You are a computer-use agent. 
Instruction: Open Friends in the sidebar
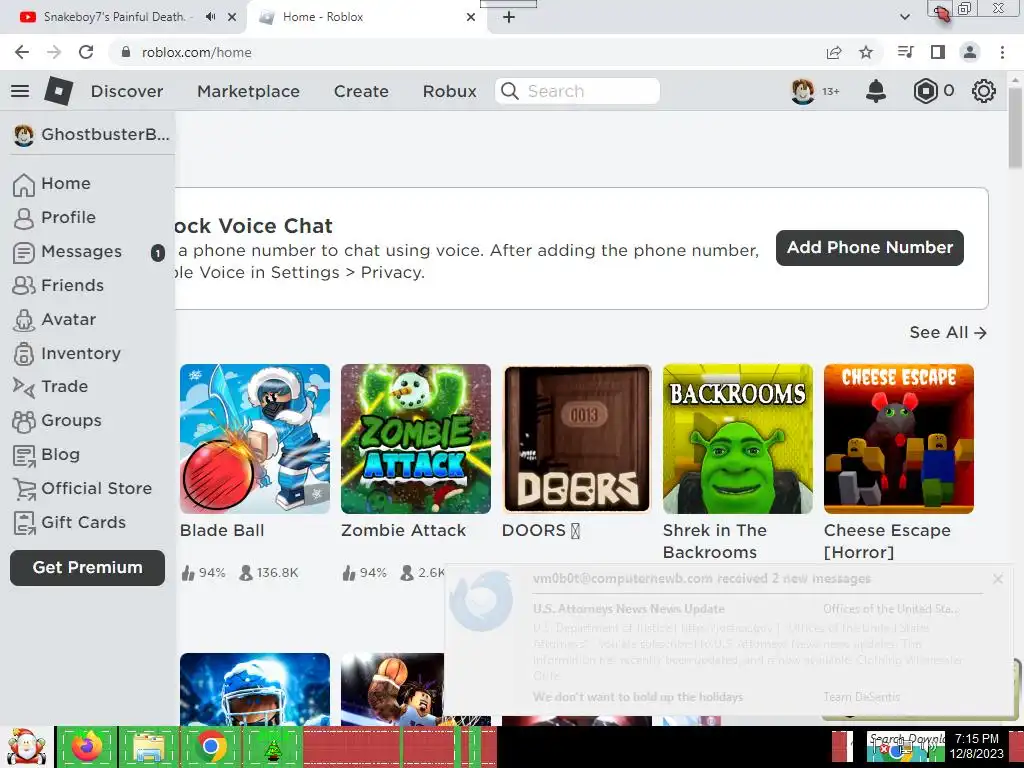click(x=59, y=285)
